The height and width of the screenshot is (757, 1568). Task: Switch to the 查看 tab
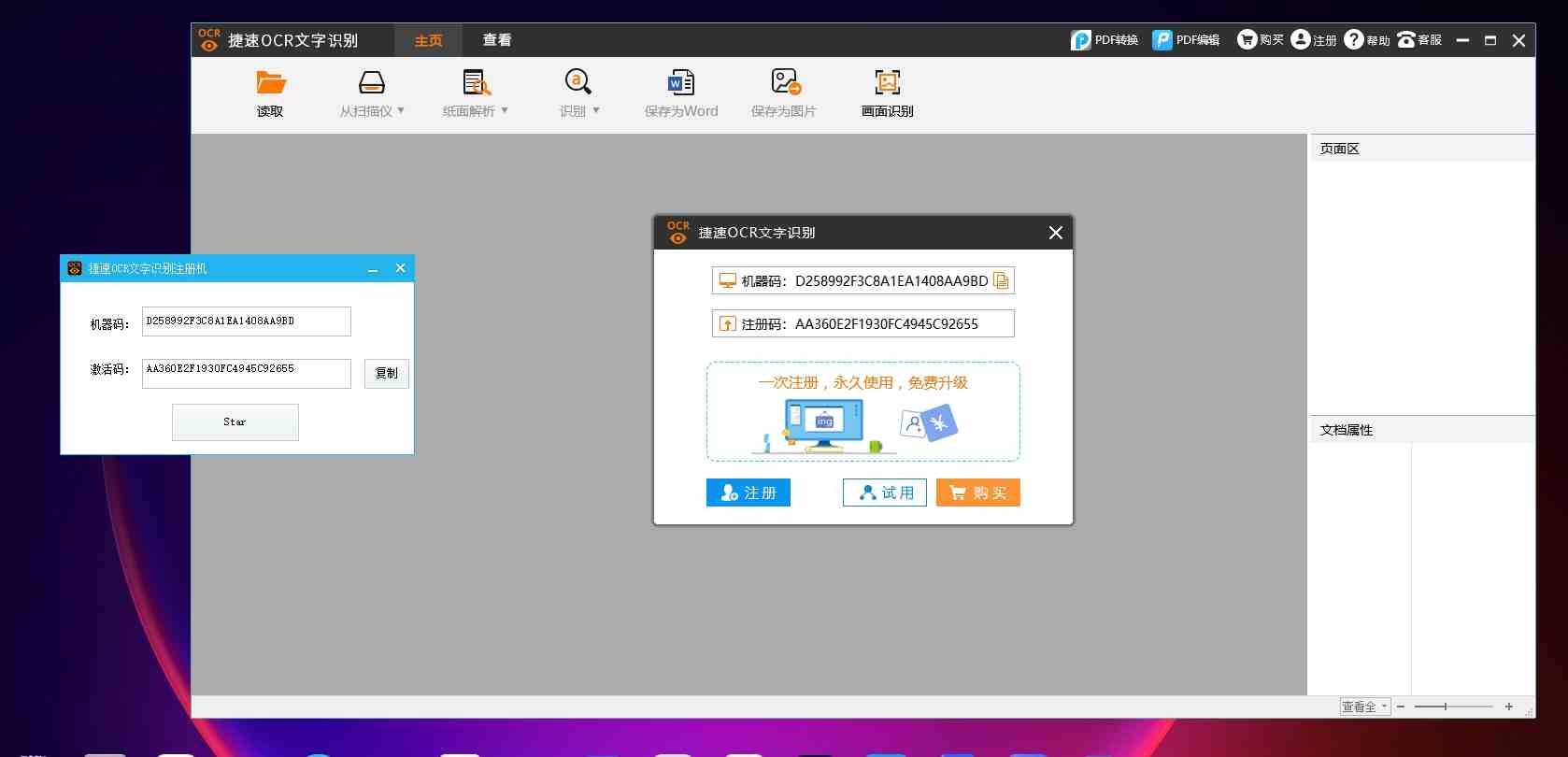click(x=497, y=40)
